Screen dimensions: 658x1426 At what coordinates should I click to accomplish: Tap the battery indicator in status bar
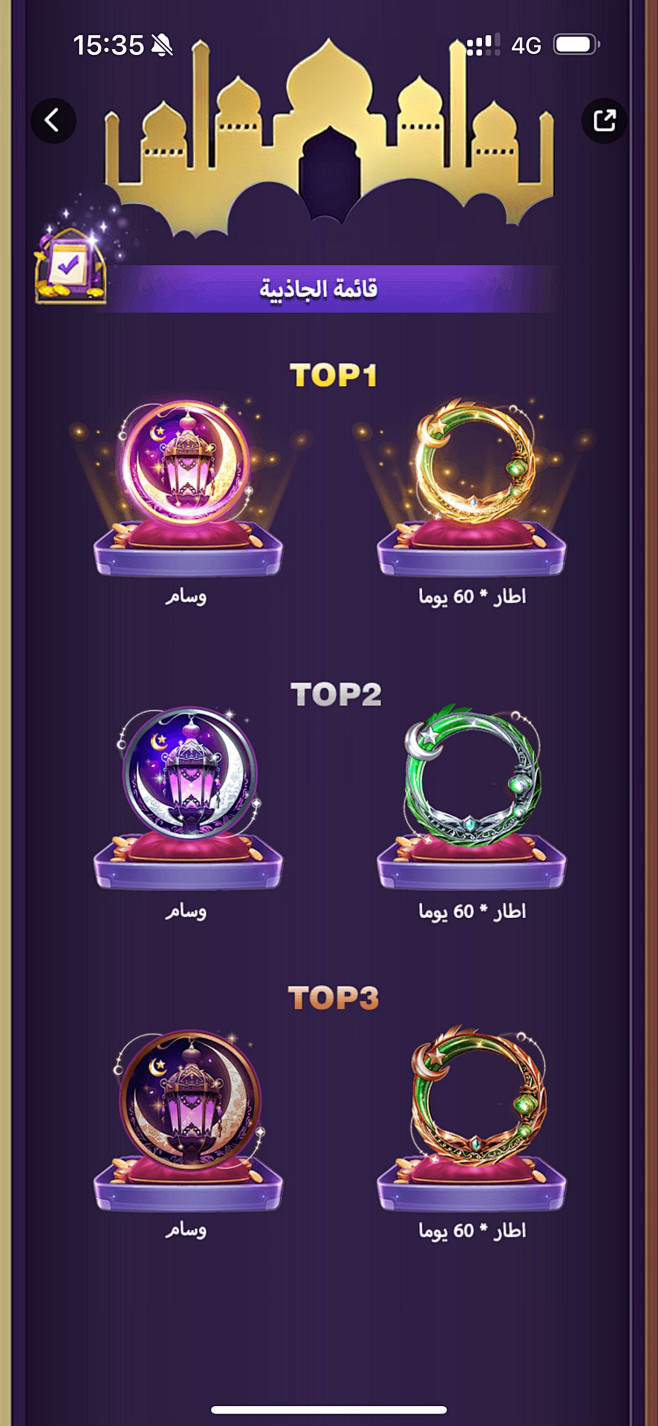[x=575, y=45]
